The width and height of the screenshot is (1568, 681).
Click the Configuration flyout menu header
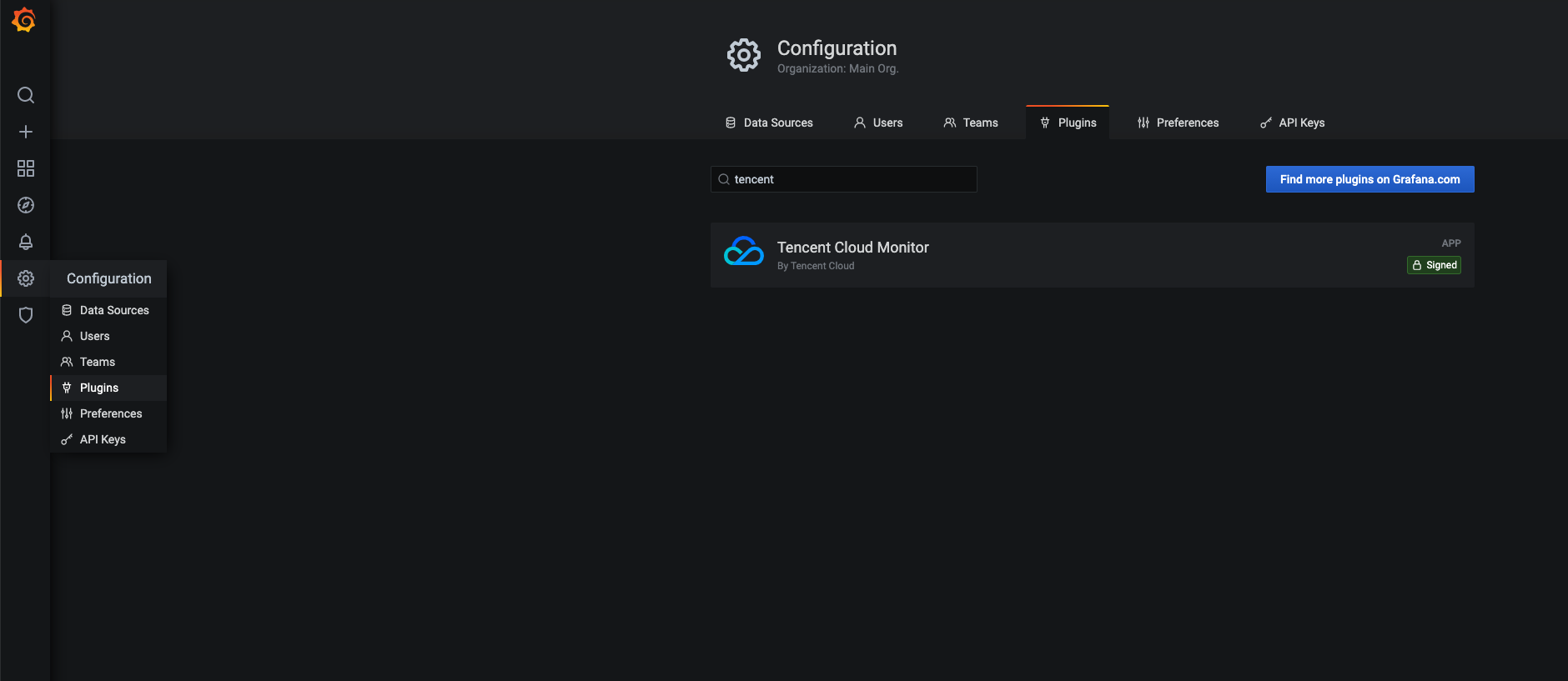coord(109,278)
